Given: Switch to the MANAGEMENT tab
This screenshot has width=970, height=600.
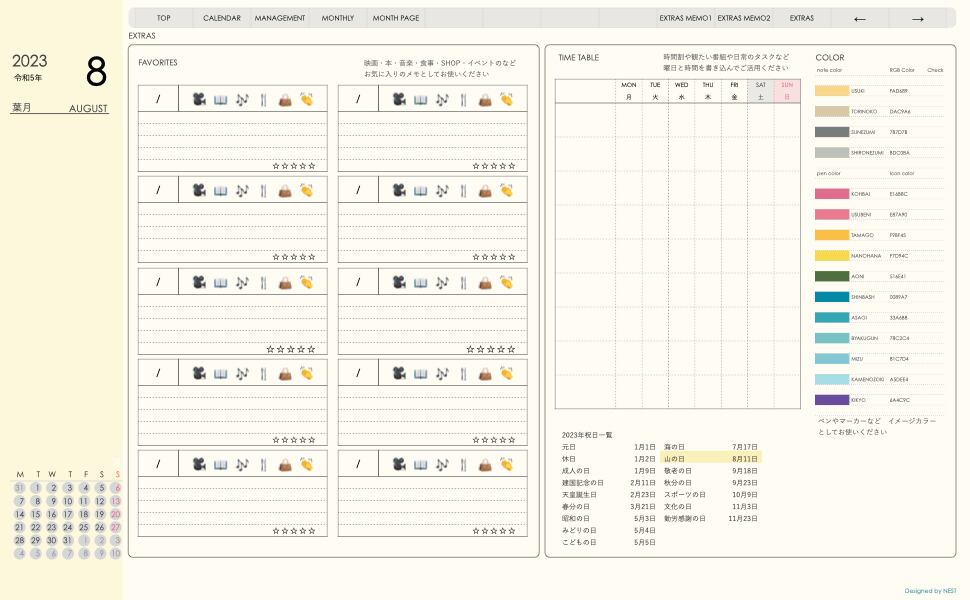Looking at the screenshot, I should point(280,18).
